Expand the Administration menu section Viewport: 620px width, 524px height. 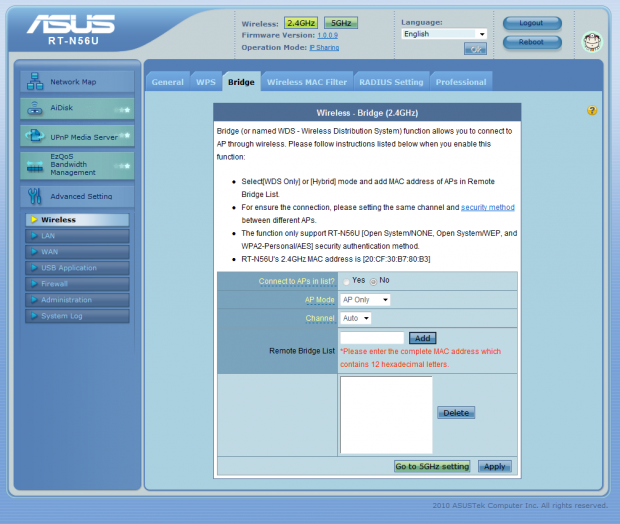pos(78,300)
